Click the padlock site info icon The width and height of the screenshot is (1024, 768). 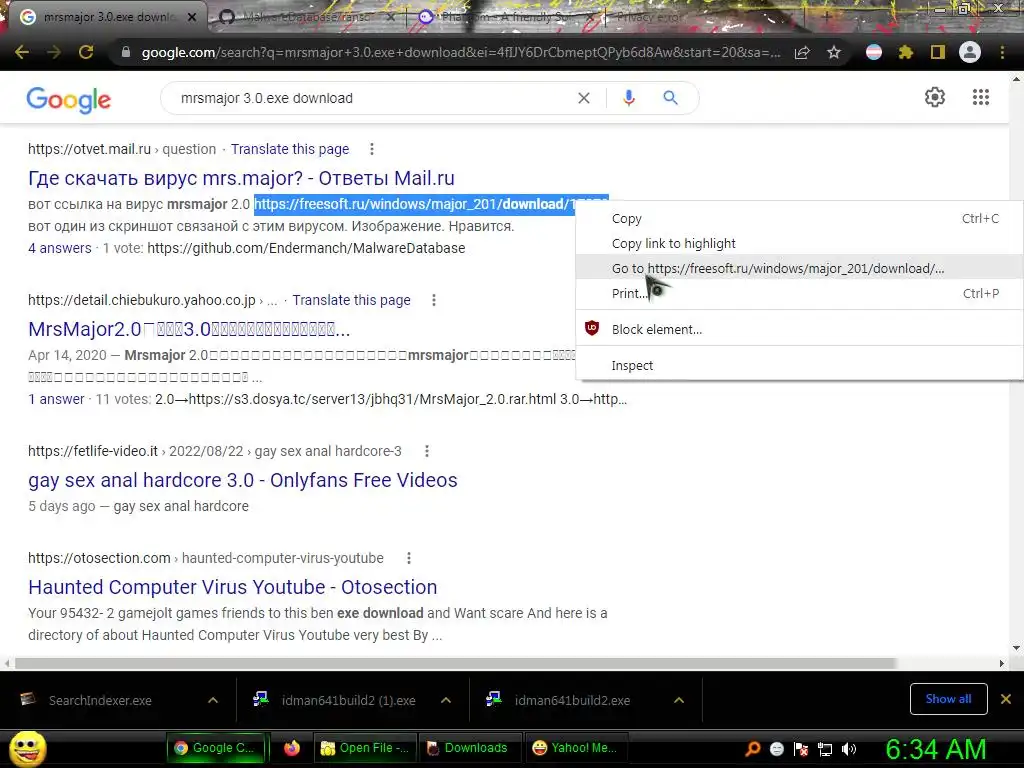click(x=126, y=52)
